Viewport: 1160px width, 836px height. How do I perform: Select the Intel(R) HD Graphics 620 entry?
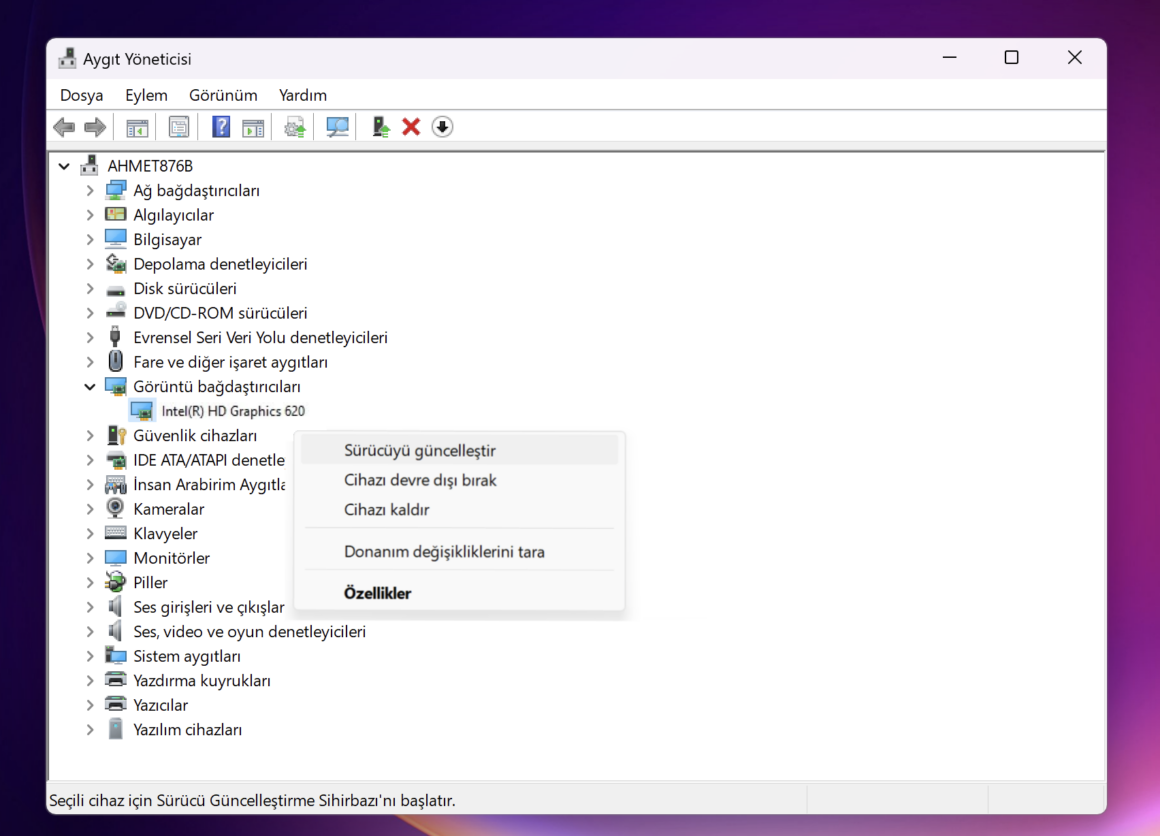tap(233, 411)
